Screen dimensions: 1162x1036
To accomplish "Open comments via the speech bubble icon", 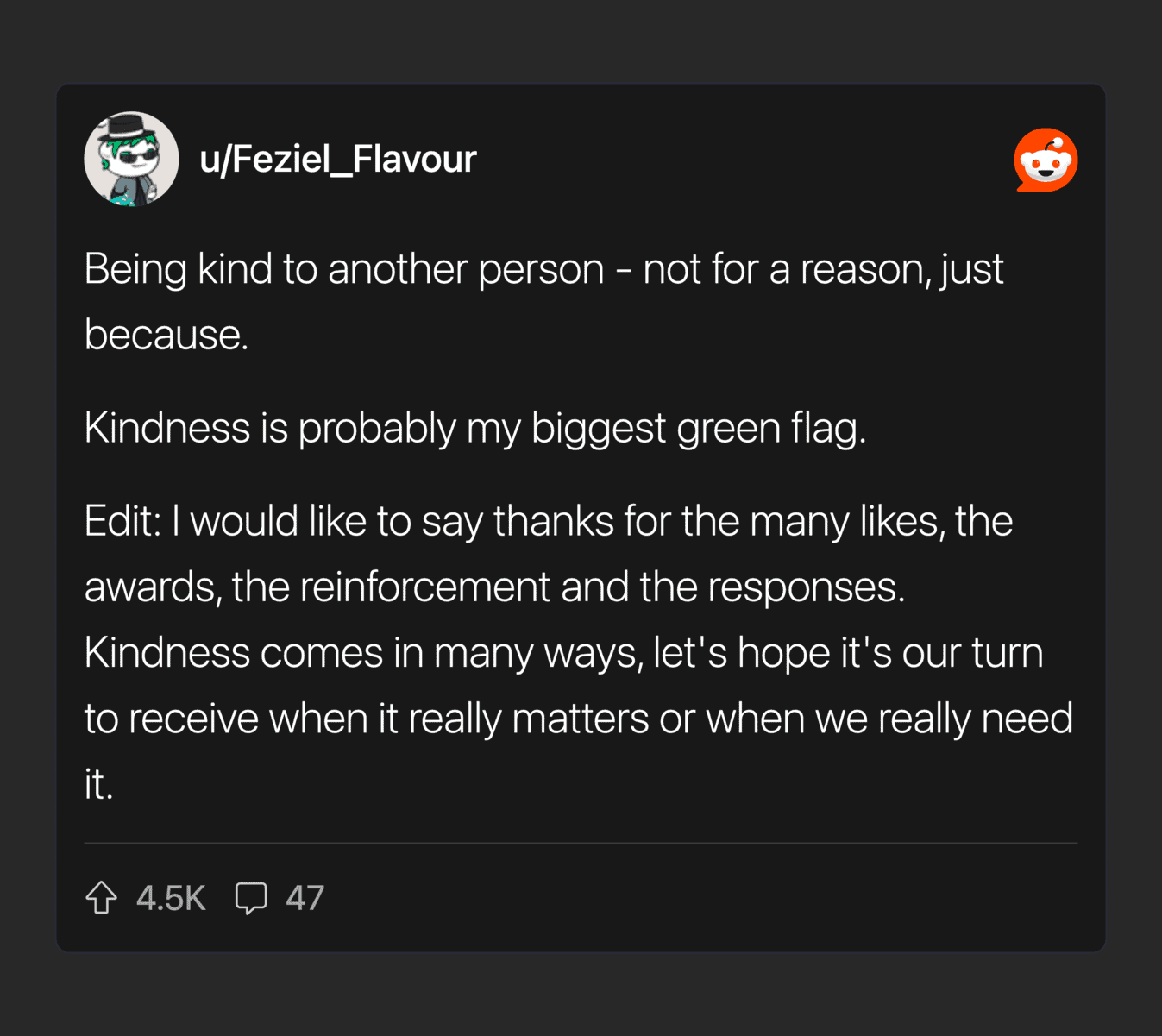I will pyautogui.click(x=251, y=898).
